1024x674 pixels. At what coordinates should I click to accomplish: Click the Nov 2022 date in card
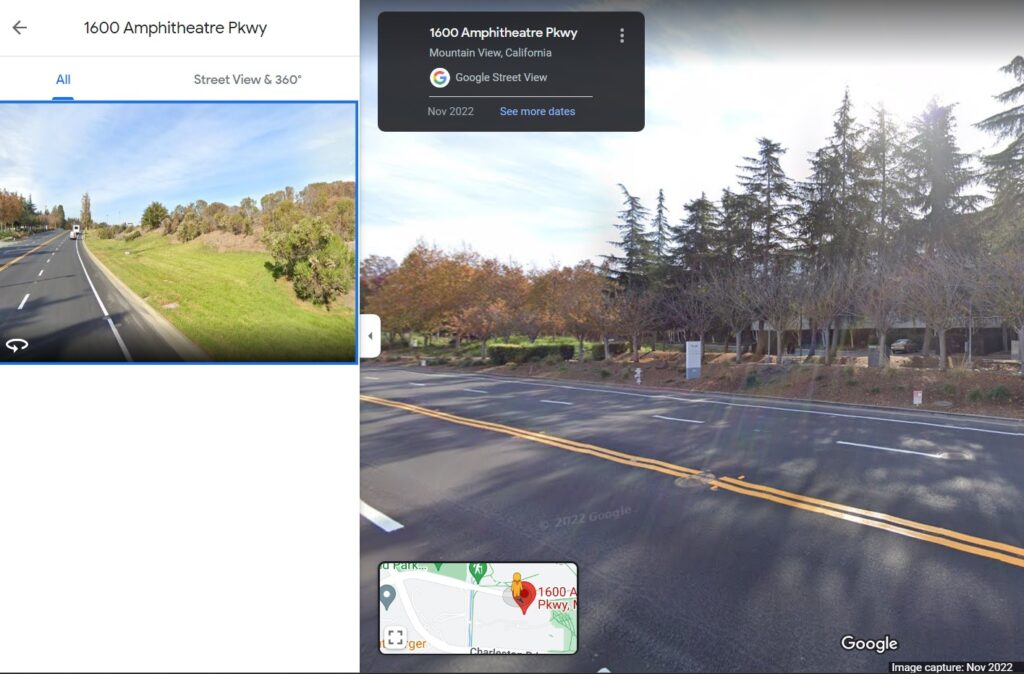(x=451, y=112)
